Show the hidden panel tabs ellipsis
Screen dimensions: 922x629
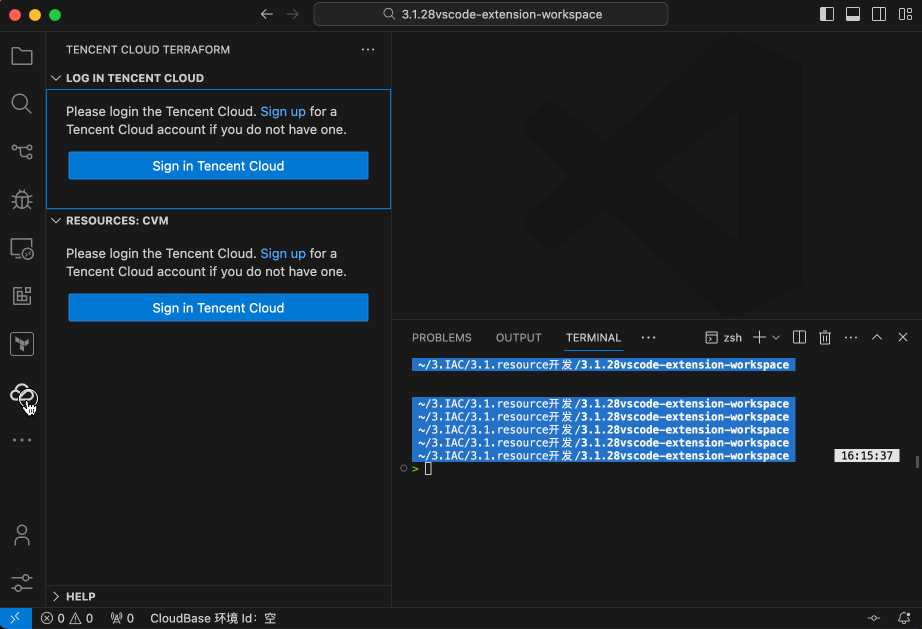648,337
